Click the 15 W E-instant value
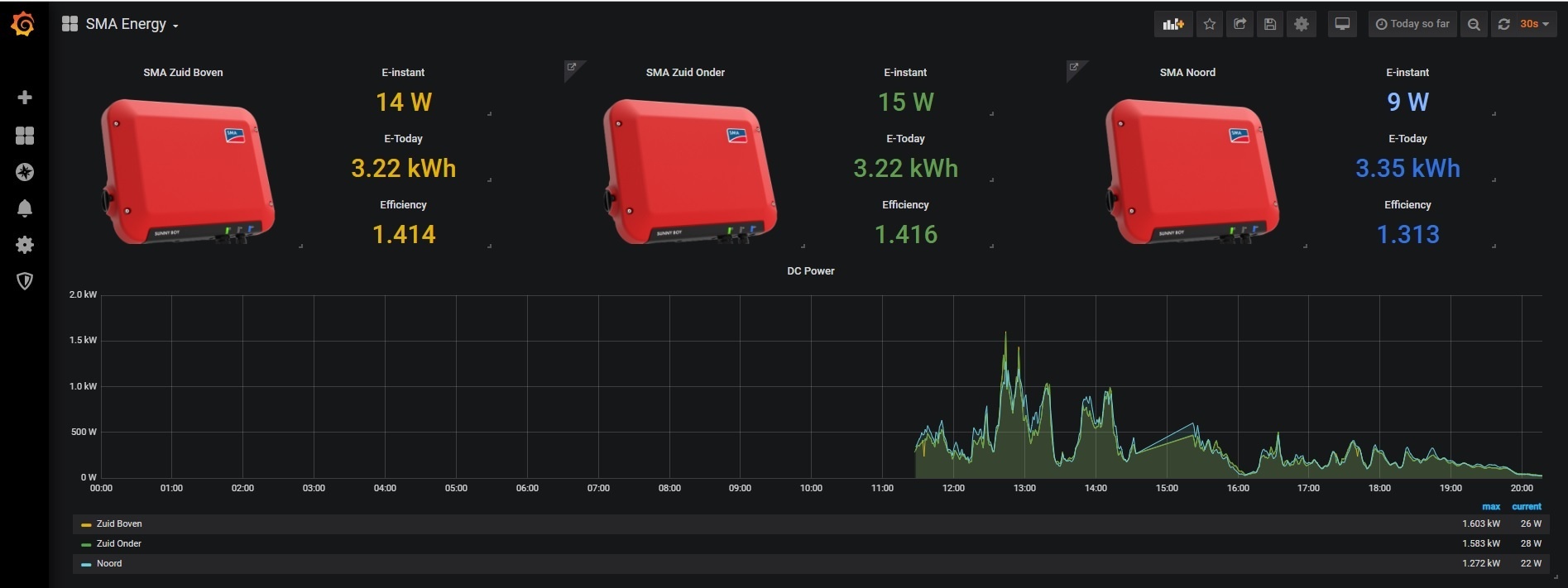1568x588 pixels. pyautogui.click(x=906, y=103)
